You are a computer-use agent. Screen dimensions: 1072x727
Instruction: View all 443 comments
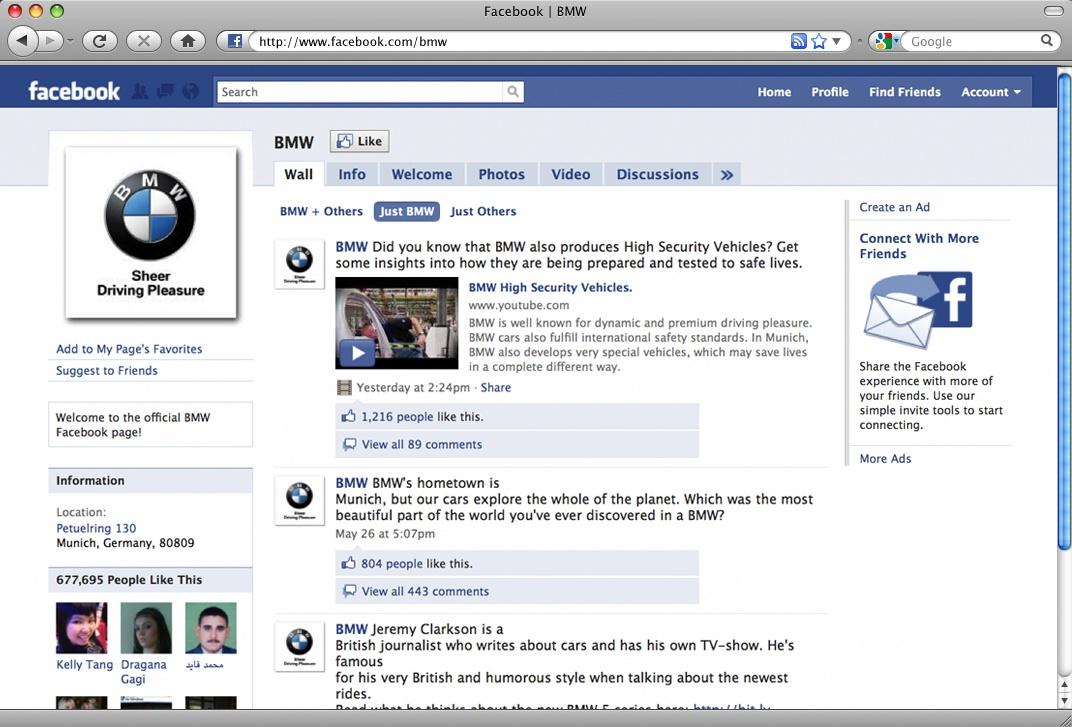point(425,591)
